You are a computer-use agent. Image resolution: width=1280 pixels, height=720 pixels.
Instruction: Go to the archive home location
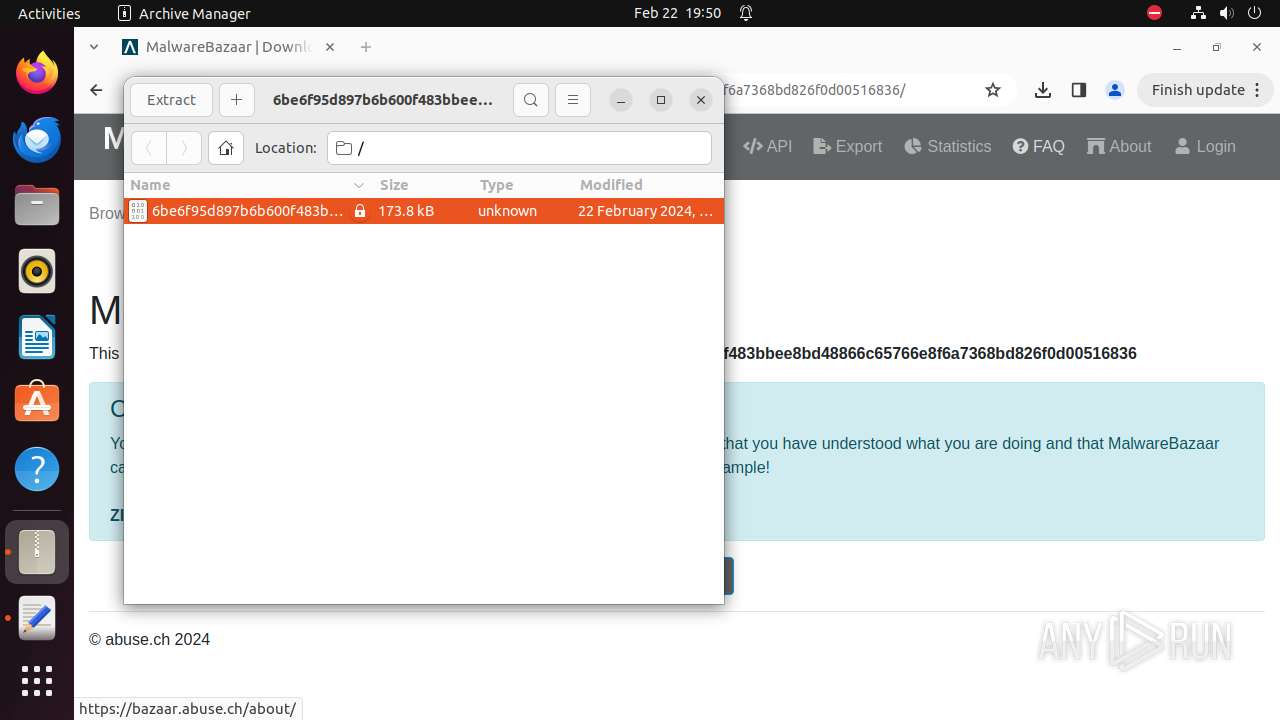226,148
